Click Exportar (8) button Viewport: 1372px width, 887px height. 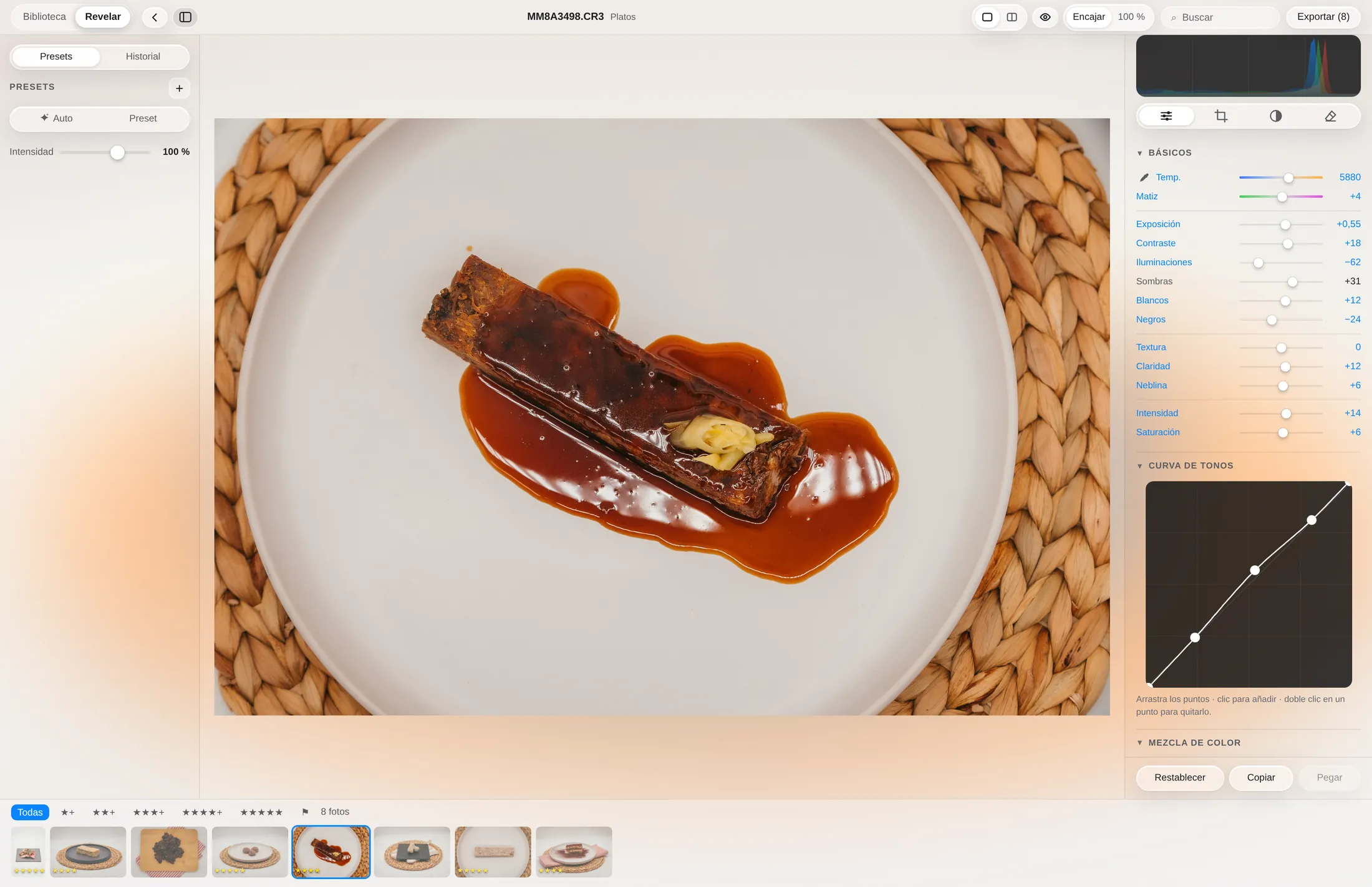tap(1323, 17)
